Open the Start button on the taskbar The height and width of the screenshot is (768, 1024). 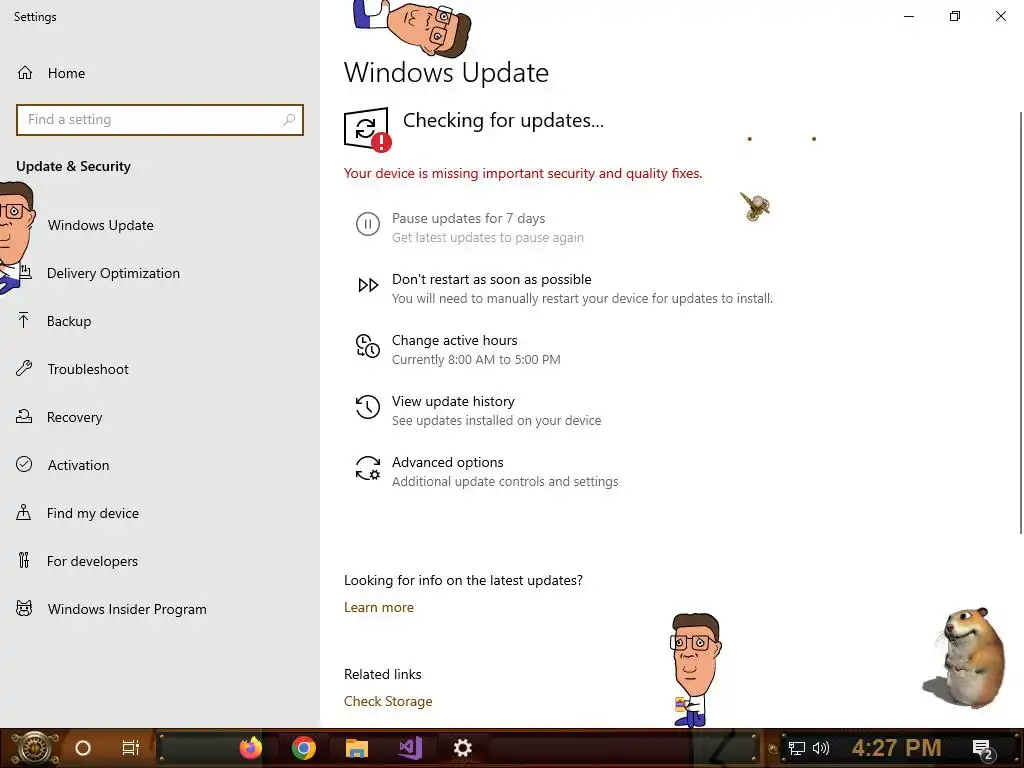35,748
